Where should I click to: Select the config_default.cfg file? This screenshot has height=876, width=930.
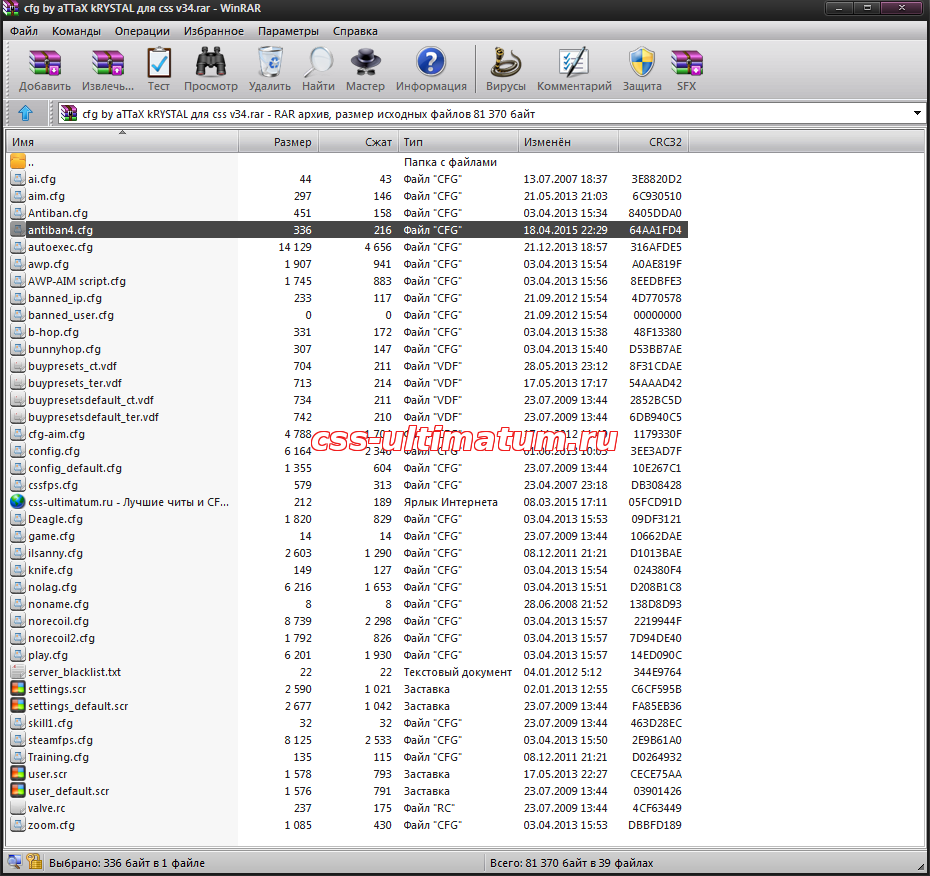click(75, 468)
